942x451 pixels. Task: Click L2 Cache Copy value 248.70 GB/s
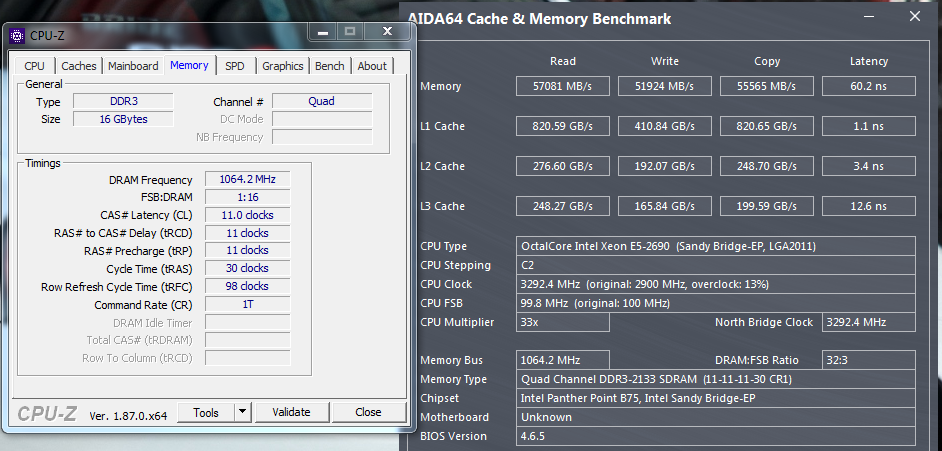click(x=767, y=166)
